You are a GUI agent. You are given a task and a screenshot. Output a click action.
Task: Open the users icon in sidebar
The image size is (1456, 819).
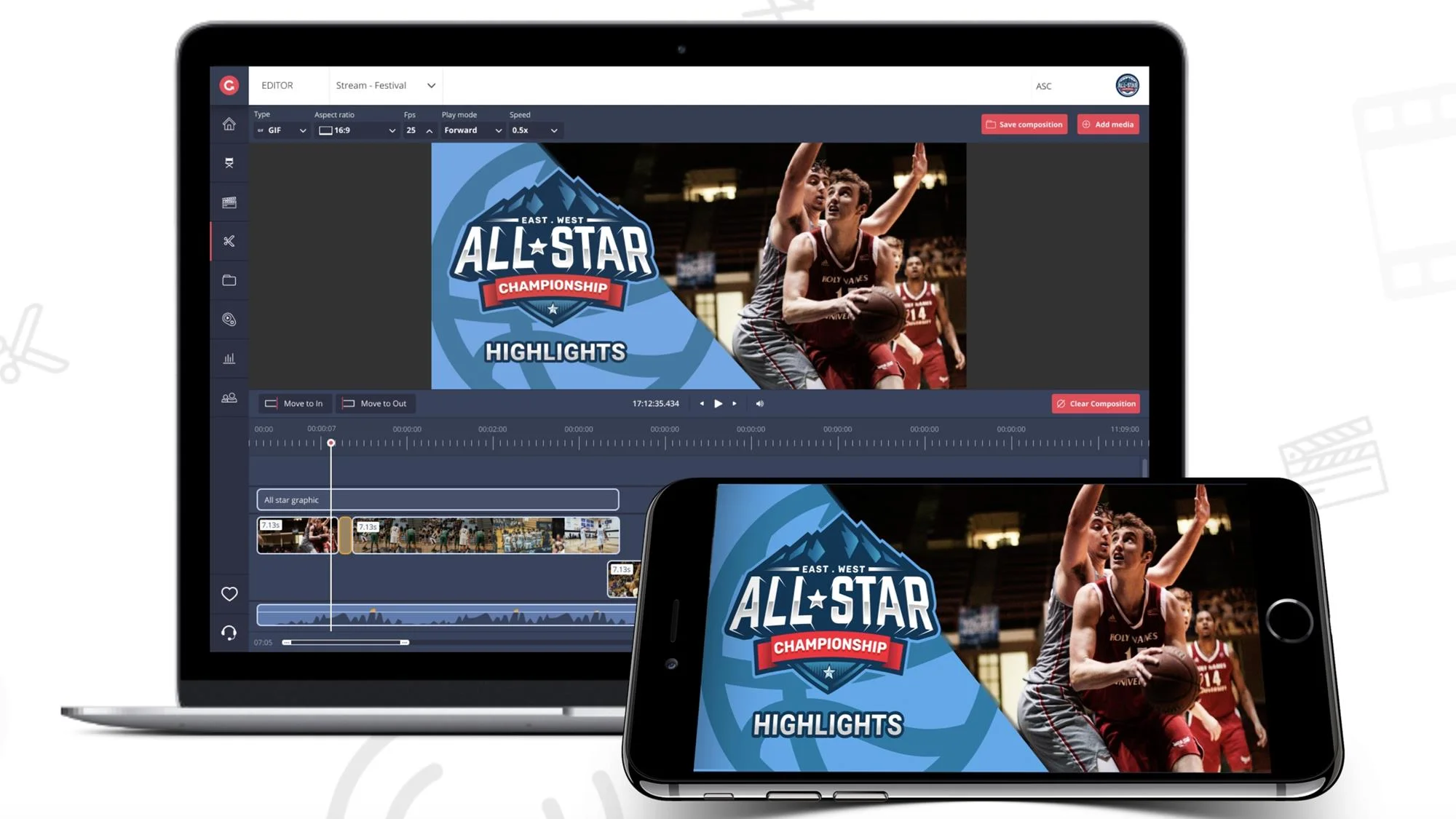click(229, 397)
